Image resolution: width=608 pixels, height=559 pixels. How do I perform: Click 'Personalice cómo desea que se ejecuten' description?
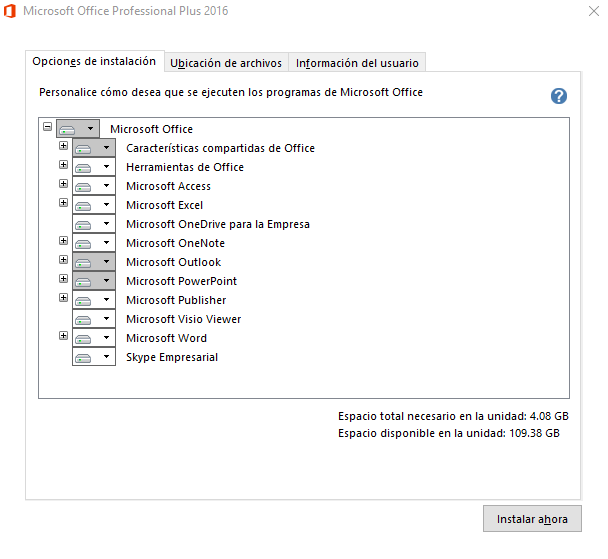[x=231, y=92]
